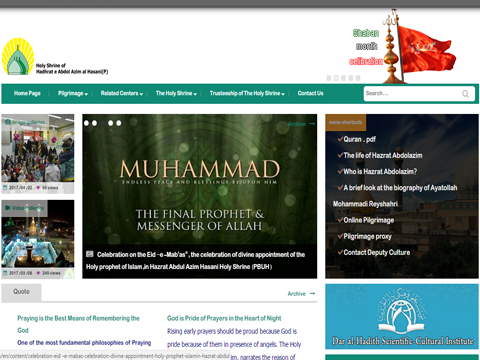Screen dimensions: 480x360
Task: Select first header banner pagination square
Action: point(329,78)
